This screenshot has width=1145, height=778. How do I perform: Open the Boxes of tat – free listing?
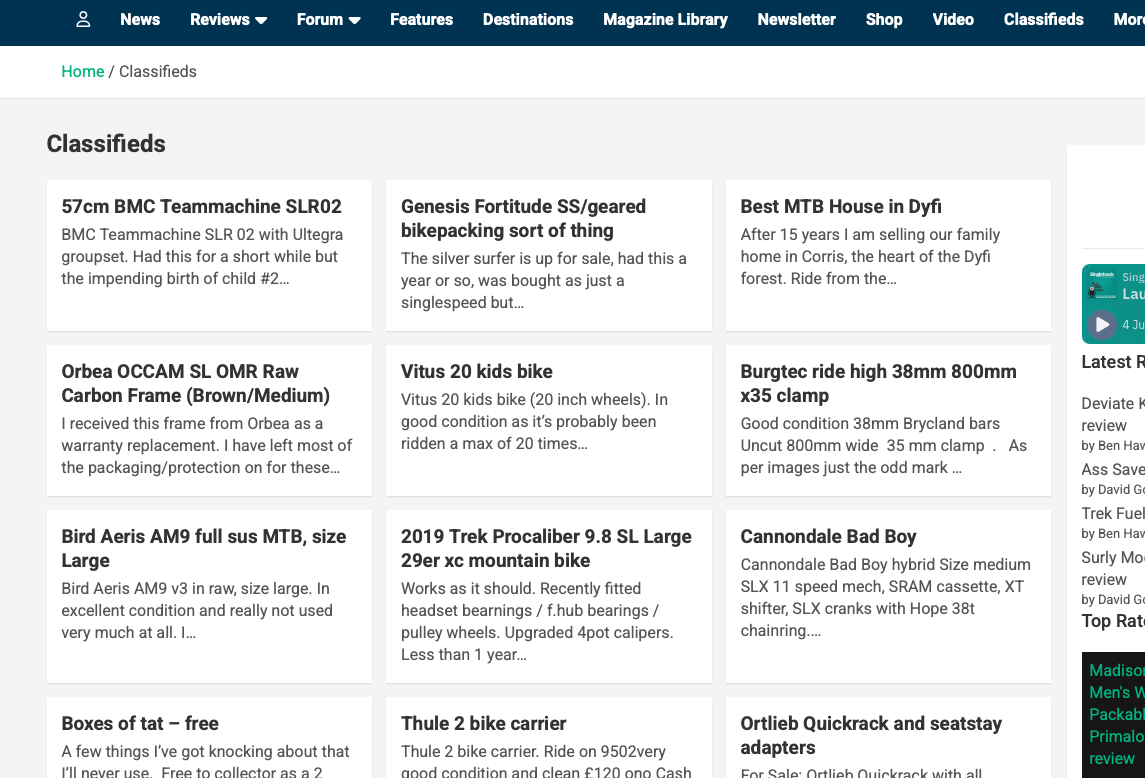(140, 724)
